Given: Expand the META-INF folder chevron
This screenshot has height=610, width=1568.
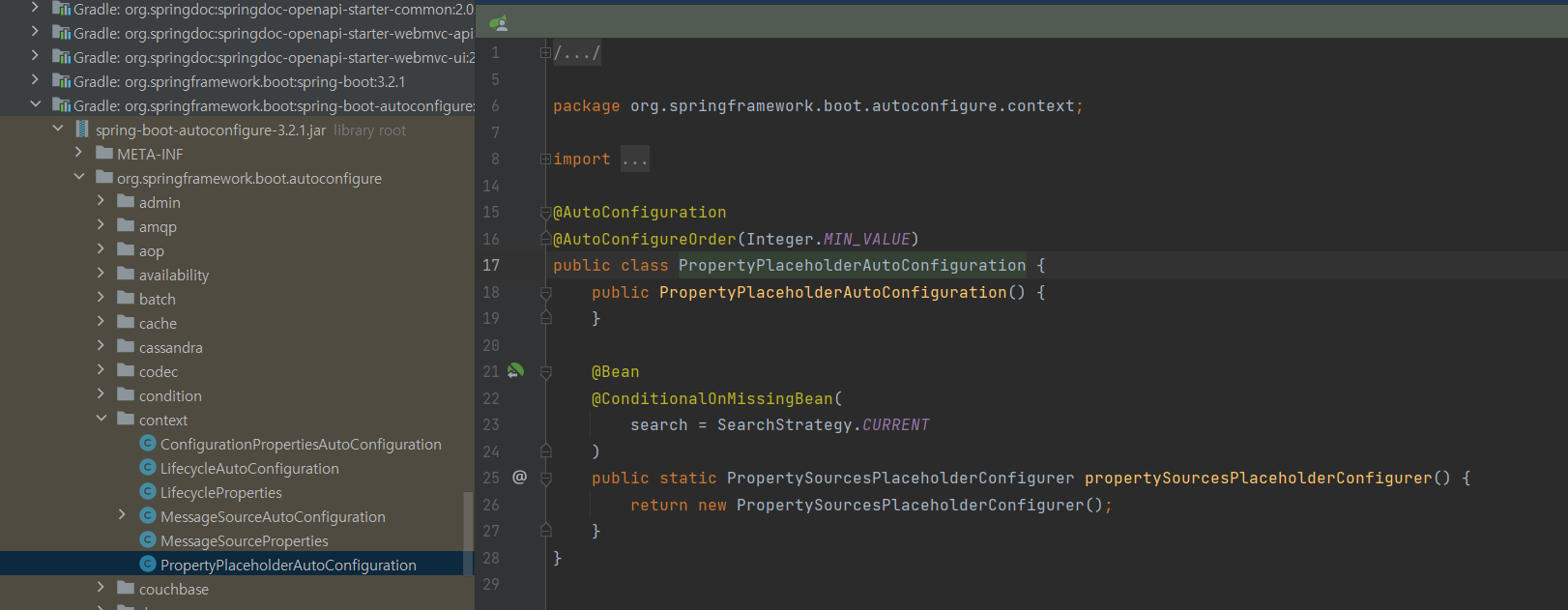Looking at the screenshot, I should pos(79,153).
